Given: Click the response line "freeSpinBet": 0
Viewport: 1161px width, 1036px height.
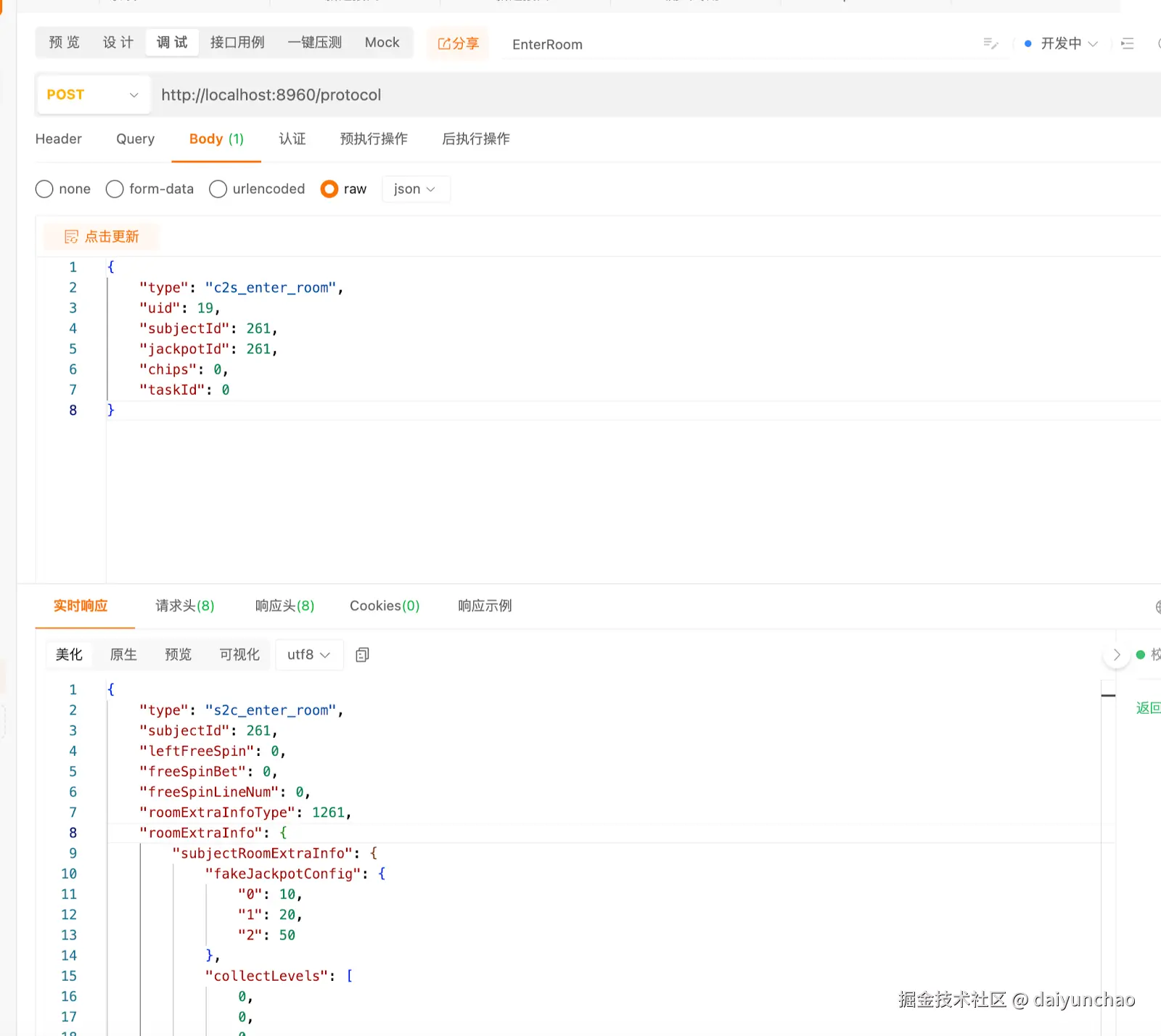Looking at the screenshot, I should pyautogui.click(x=208, y=771).
